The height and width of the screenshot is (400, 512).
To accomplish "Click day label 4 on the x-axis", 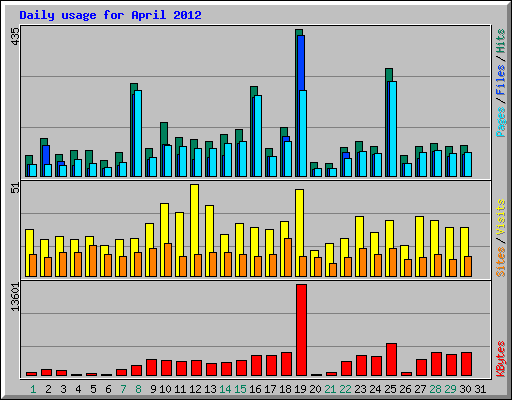I will (78, 389).
